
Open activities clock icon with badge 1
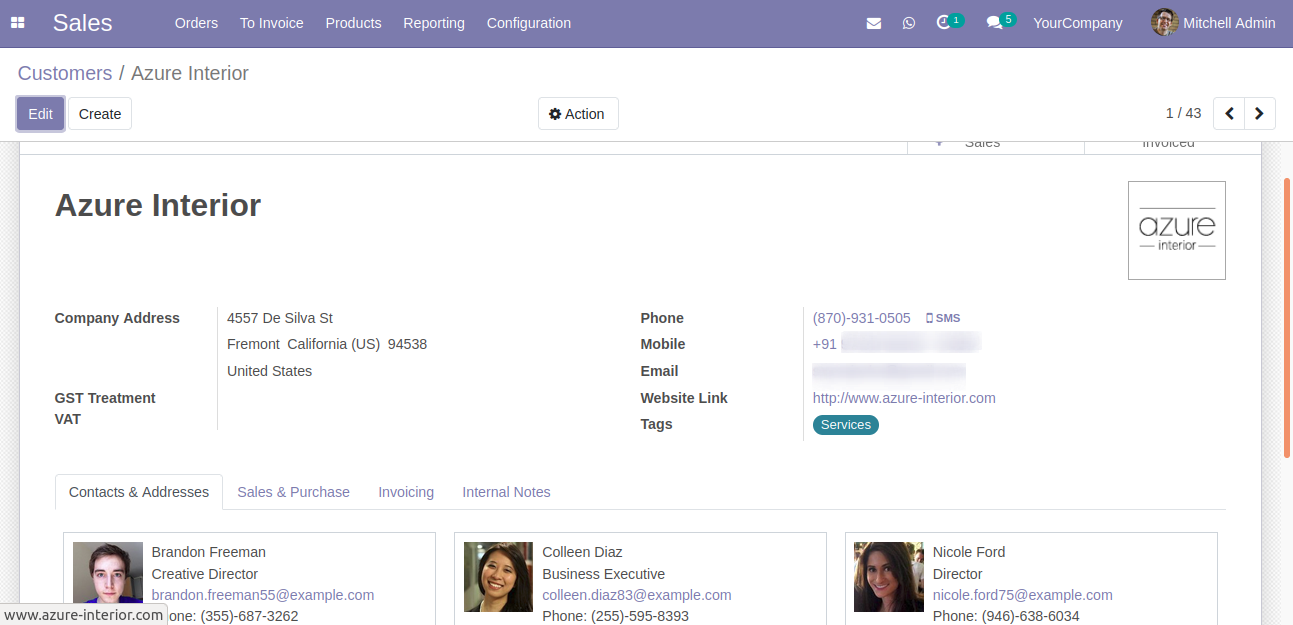pyautogui.click(x=949, y=22)
